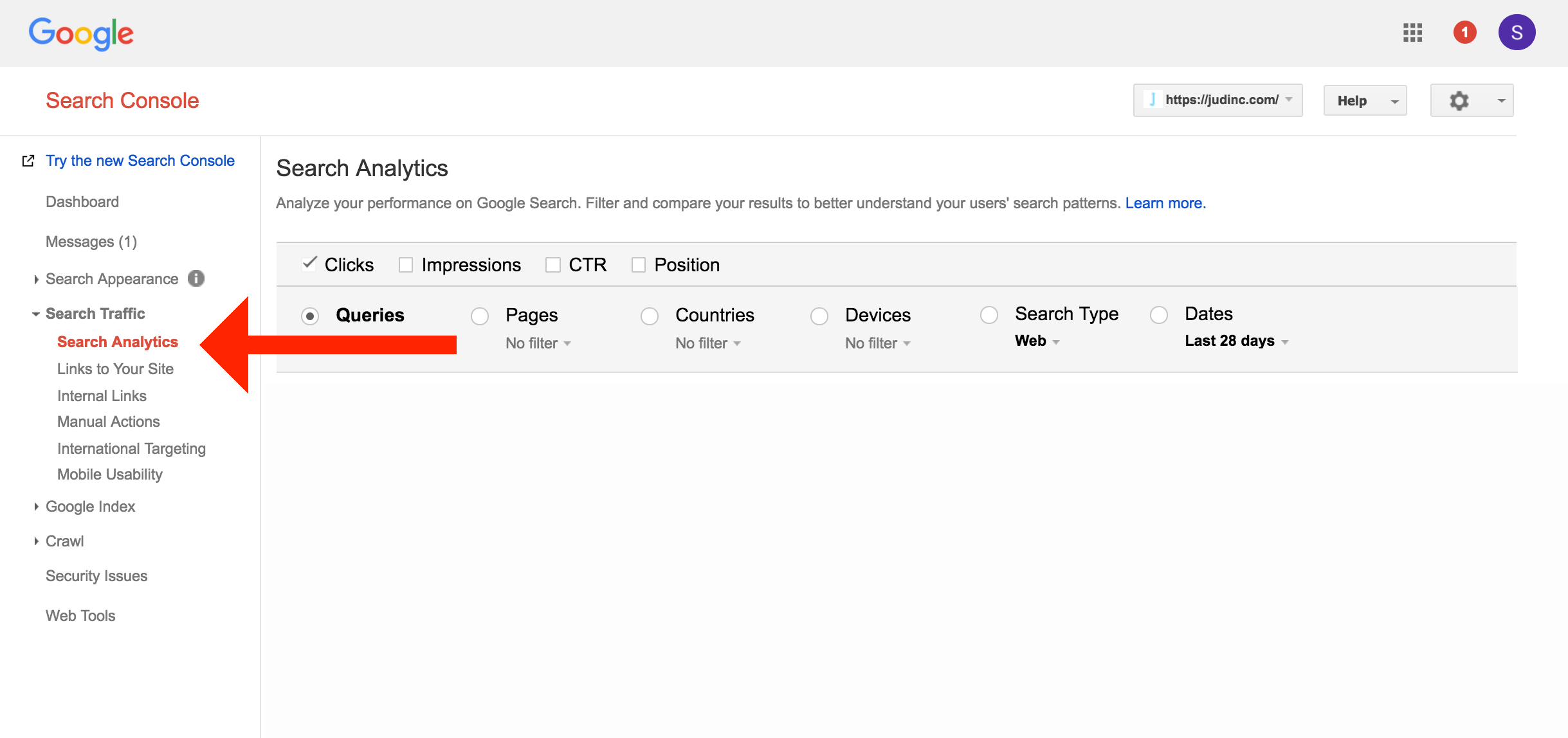Click the external link icon beside Try the new Search Console
Image resolution: width=1568 pixels, height=738 pixels.
click(28, 161)
